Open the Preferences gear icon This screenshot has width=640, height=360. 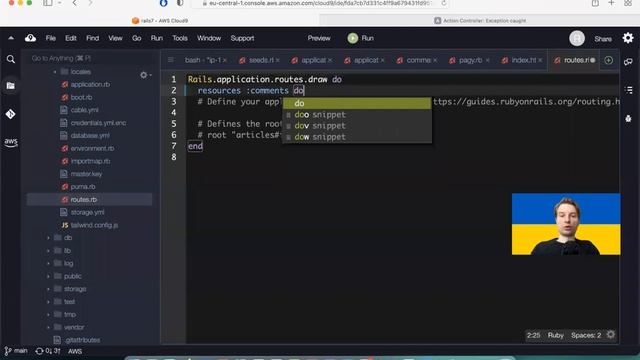pos(628,38)
